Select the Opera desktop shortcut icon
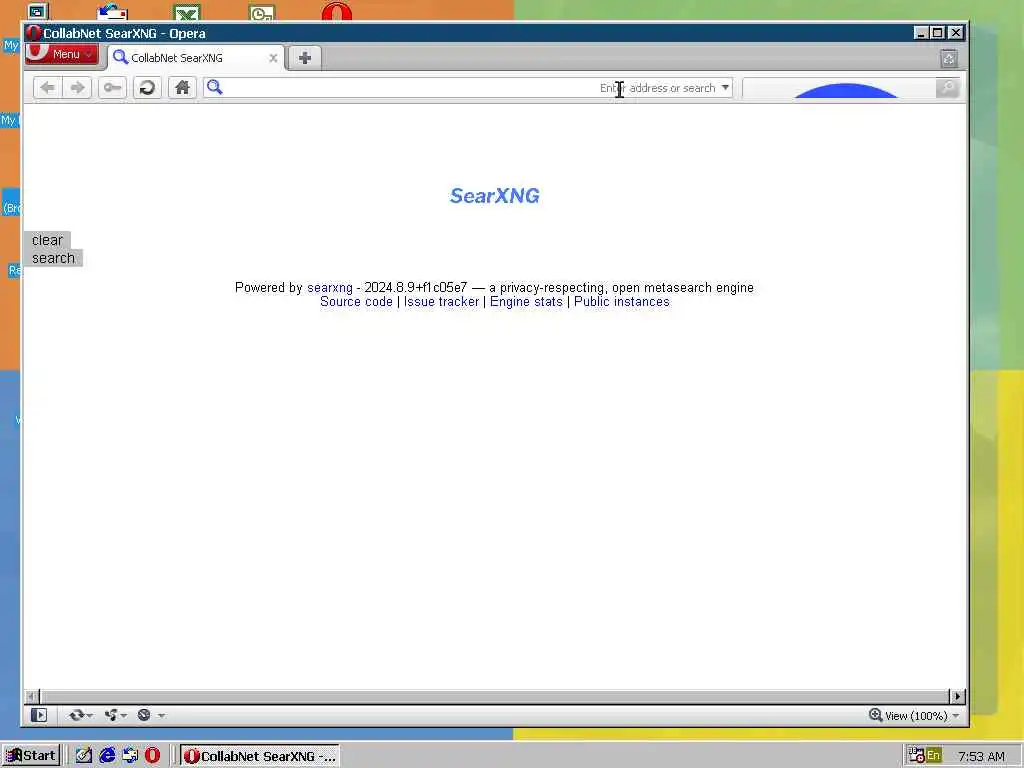 [336, 11]
